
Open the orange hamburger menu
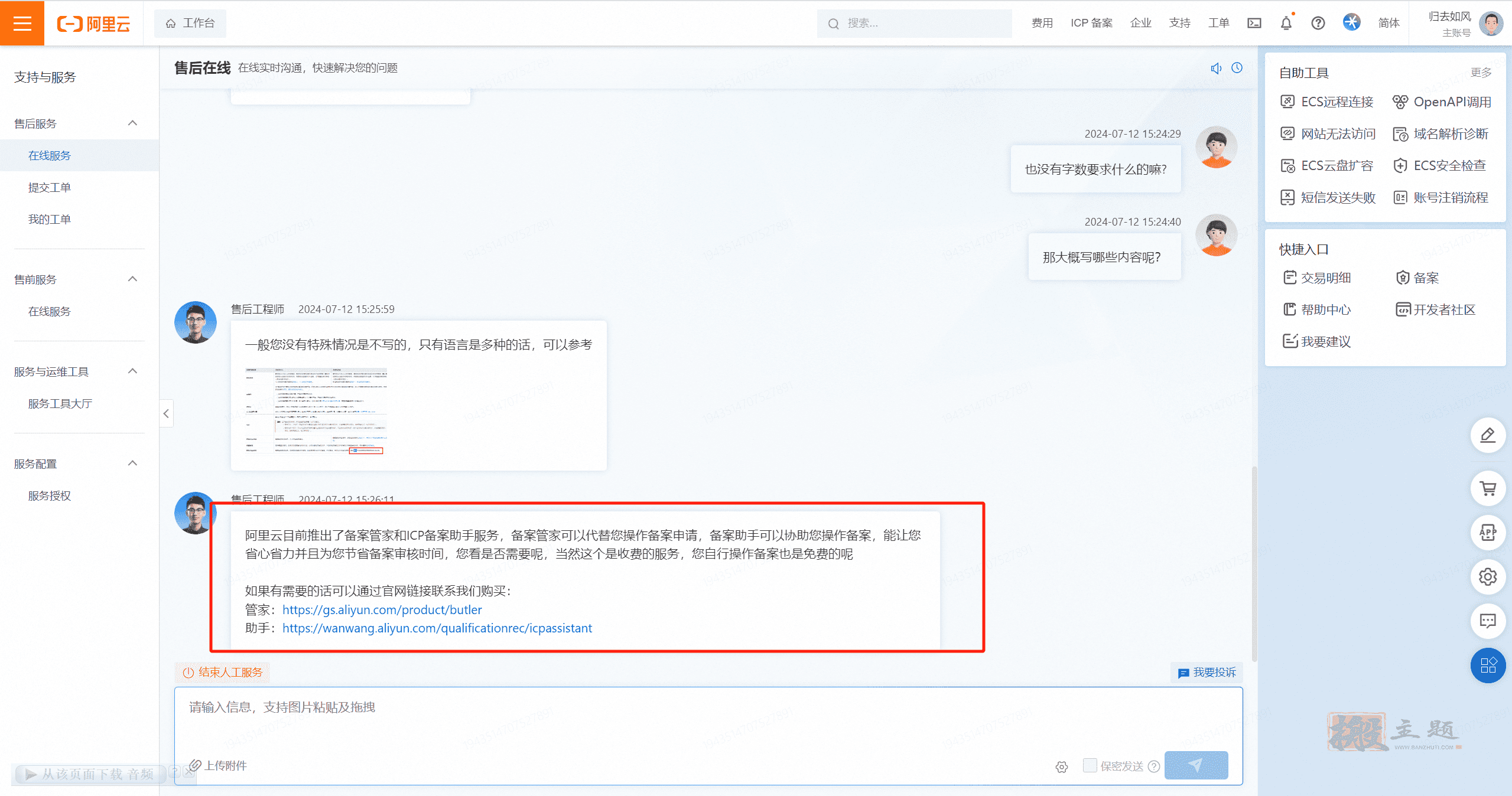pyautogui.click(x=22, y=23)
